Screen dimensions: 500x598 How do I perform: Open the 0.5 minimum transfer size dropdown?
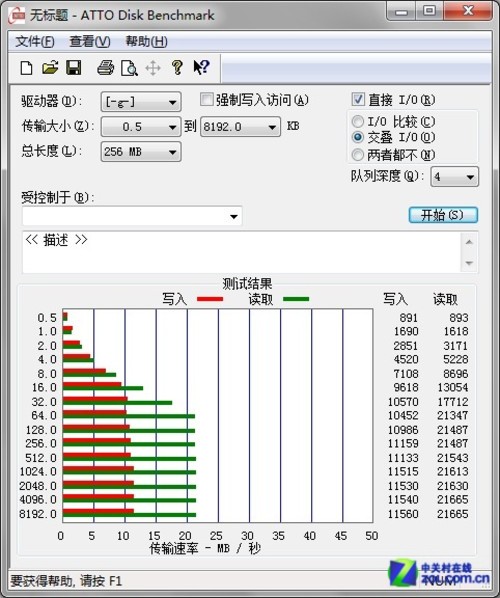[x=141, y=127]
